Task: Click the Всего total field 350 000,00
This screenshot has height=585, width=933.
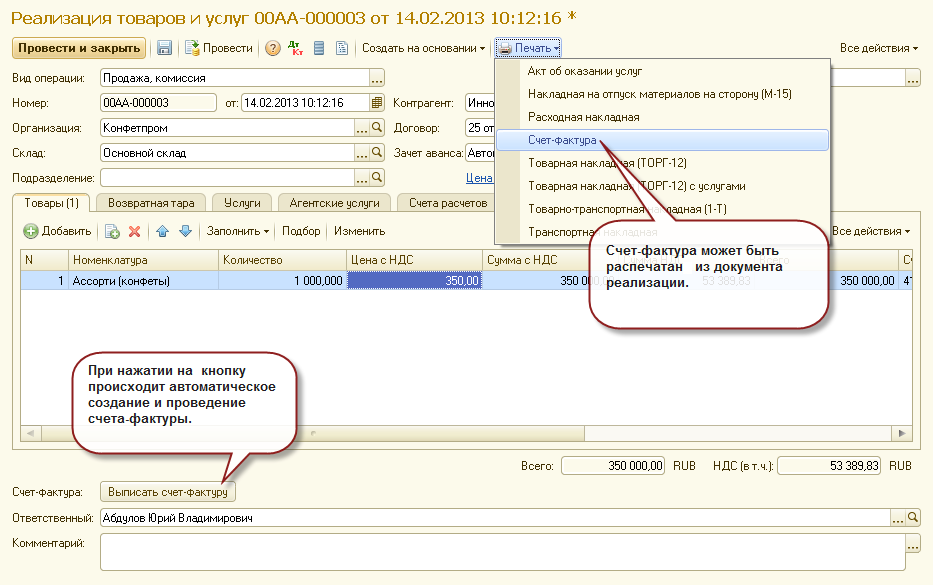Action: click(x=613, y=466)
